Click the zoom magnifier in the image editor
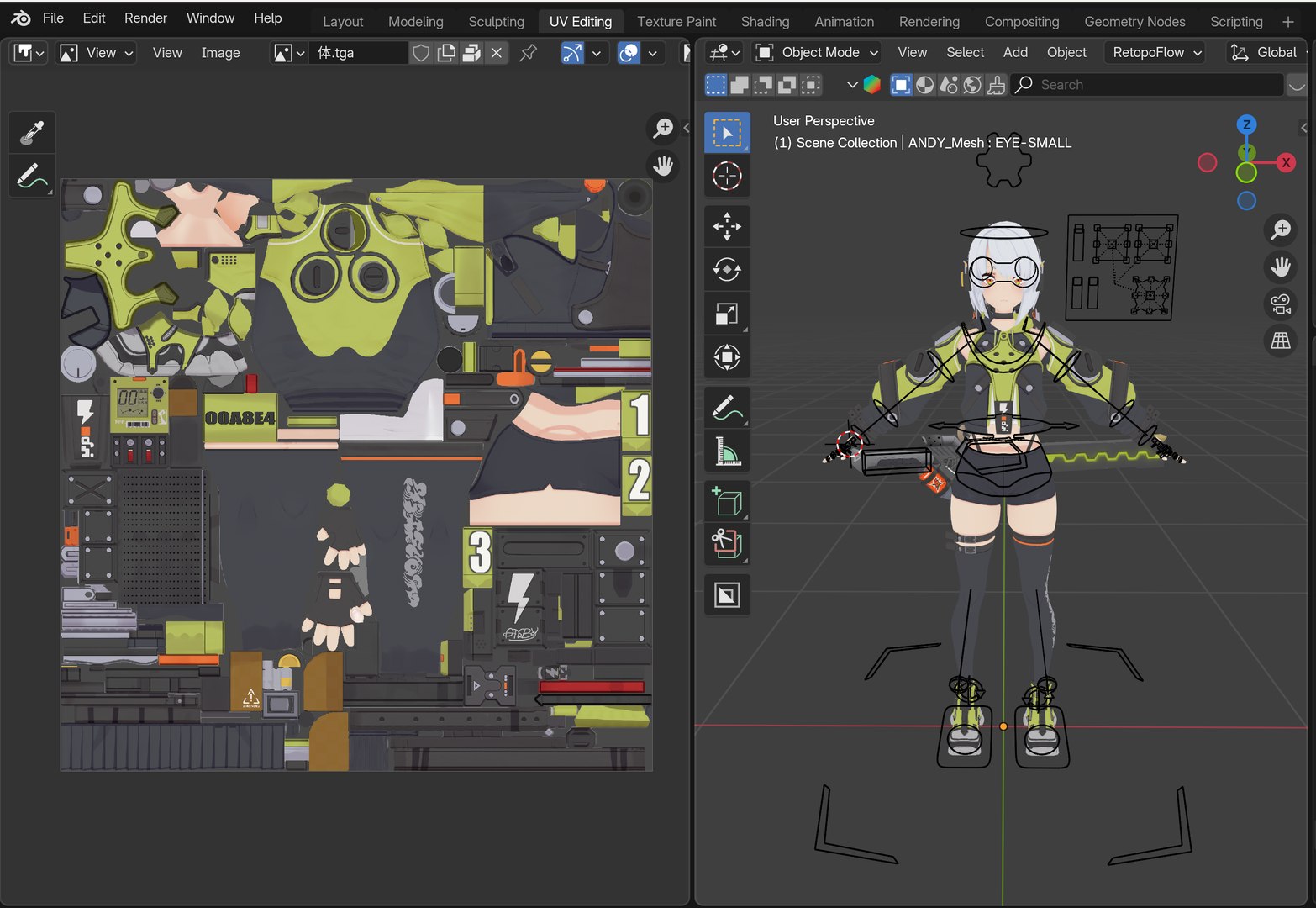Viewport: 1316px width, 908px height. coord(664,128)
